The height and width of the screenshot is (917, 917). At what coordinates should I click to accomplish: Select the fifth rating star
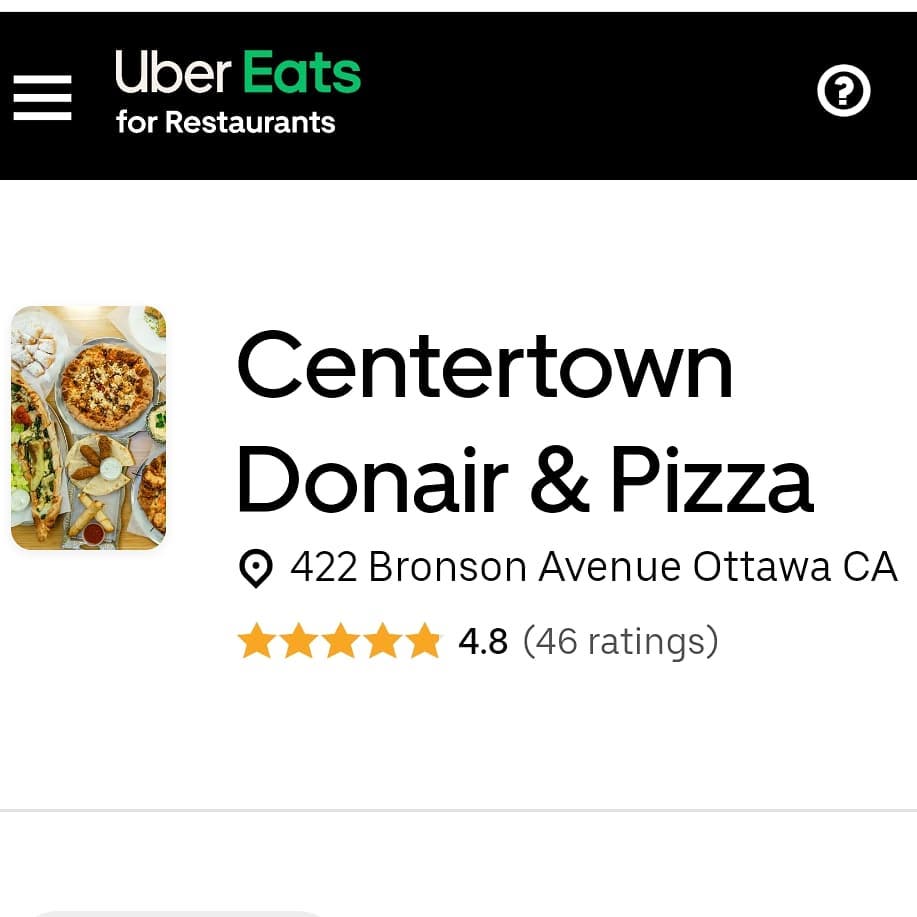pyautogui.click(x=424, y=641)
